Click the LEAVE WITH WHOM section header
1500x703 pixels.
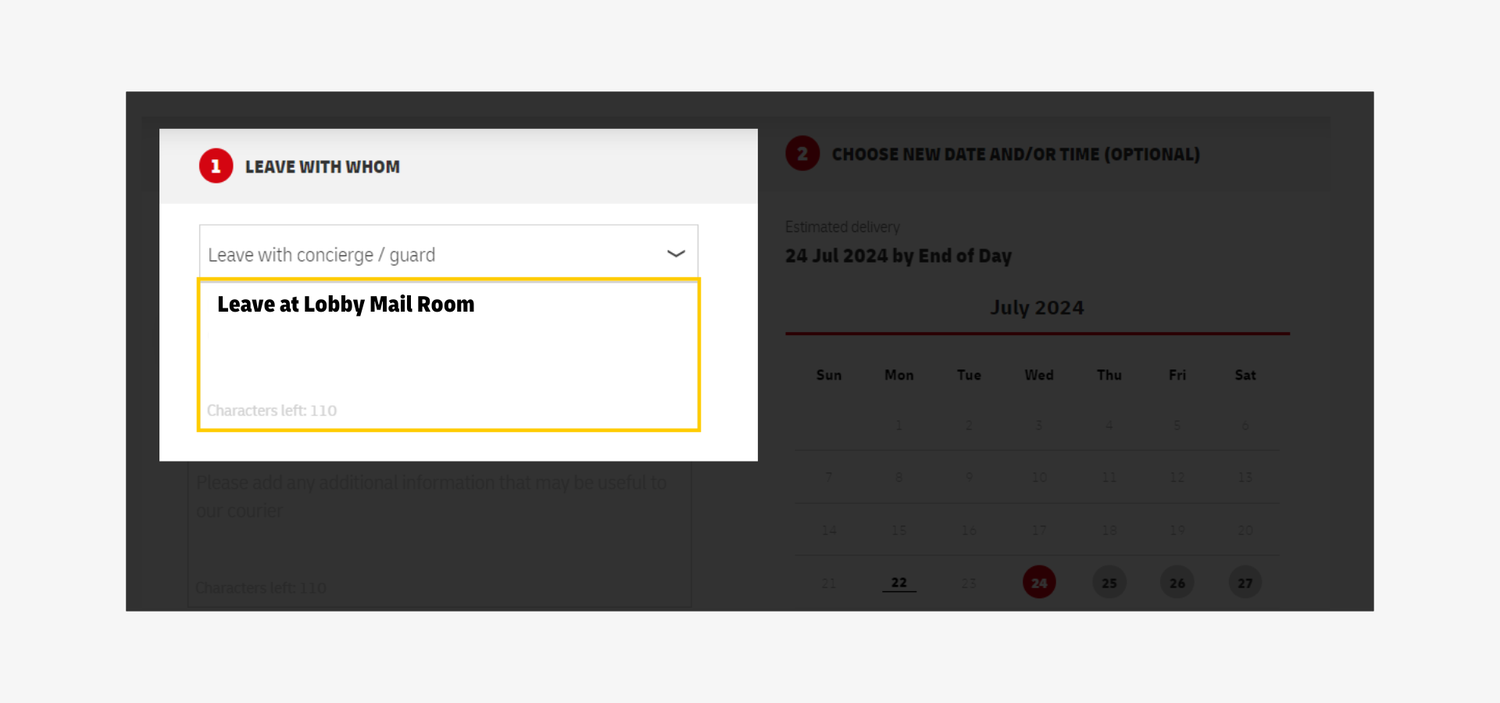tap(322, 166)
